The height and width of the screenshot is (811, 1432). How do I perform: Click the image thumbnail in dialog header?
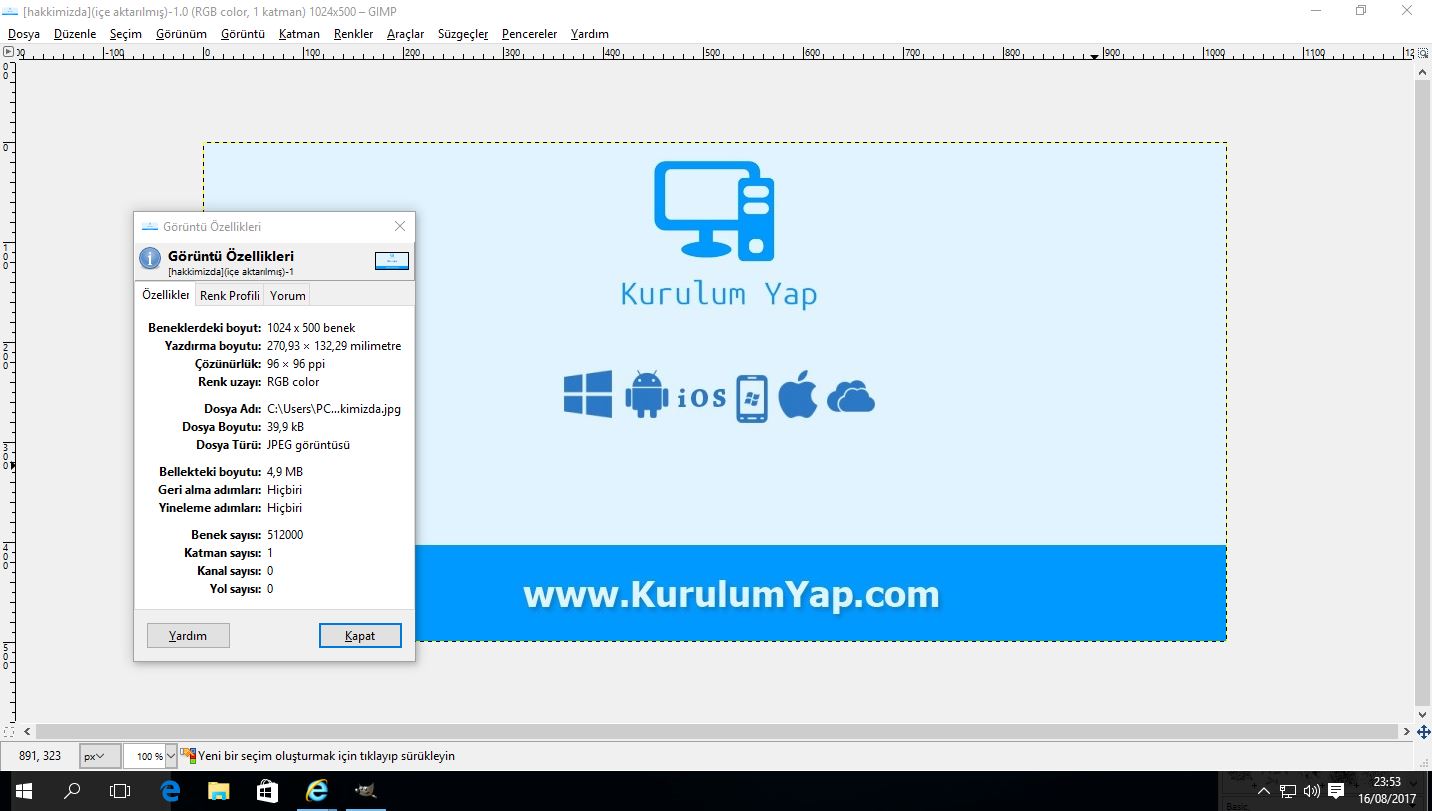coord(392,260)
